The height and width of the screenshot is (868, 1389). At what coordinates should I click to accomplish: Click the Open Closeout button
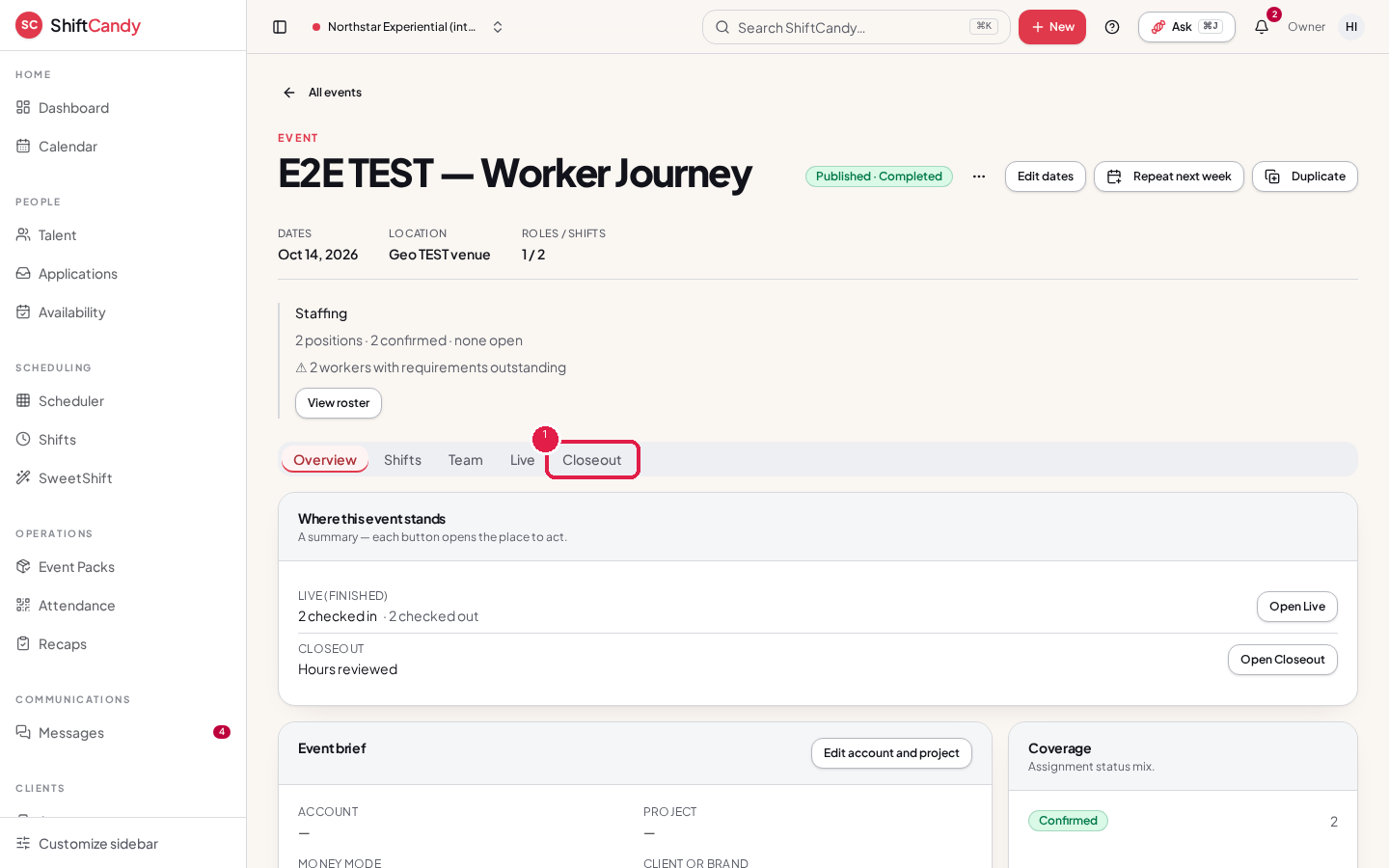1283,660
